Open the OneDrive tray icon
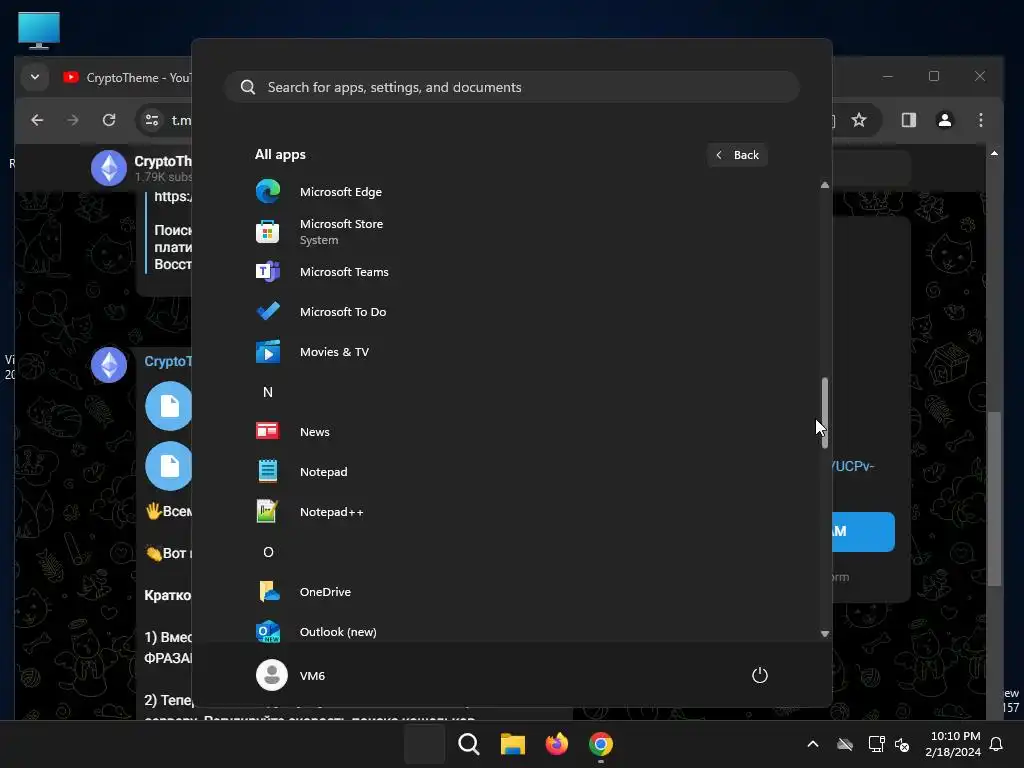1024x768 pixels. 845,744
